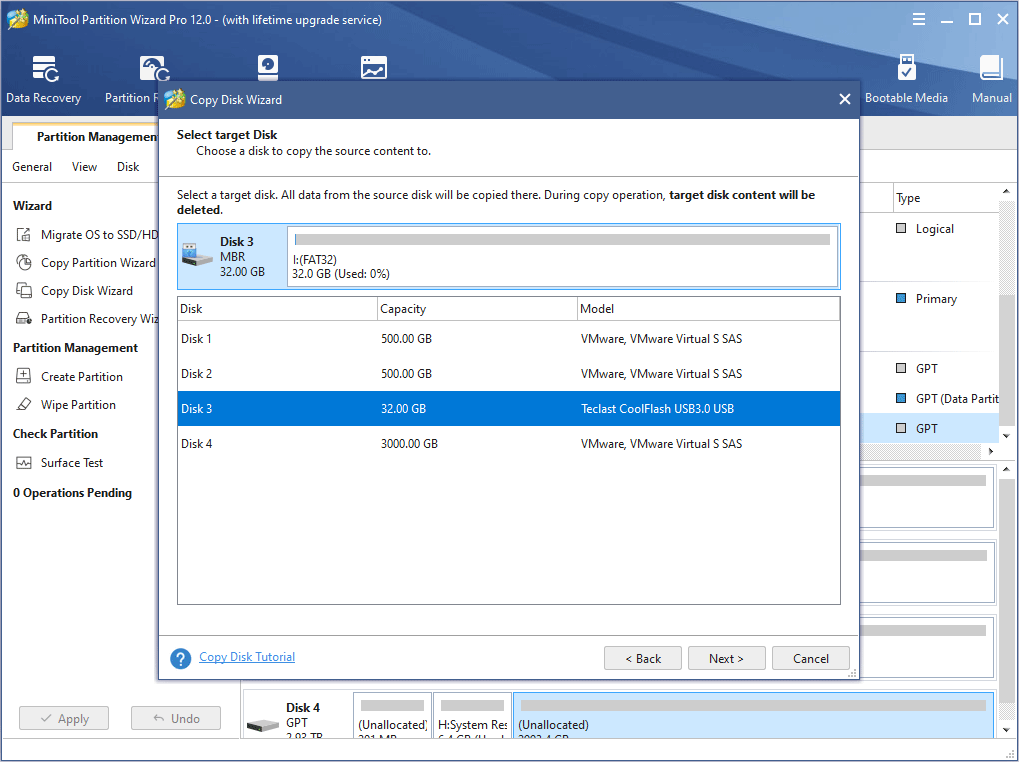This screenshot has height=762, width=1019.
Task: Click the partition list scroll-down arrow
Action: coord(1007,436)
